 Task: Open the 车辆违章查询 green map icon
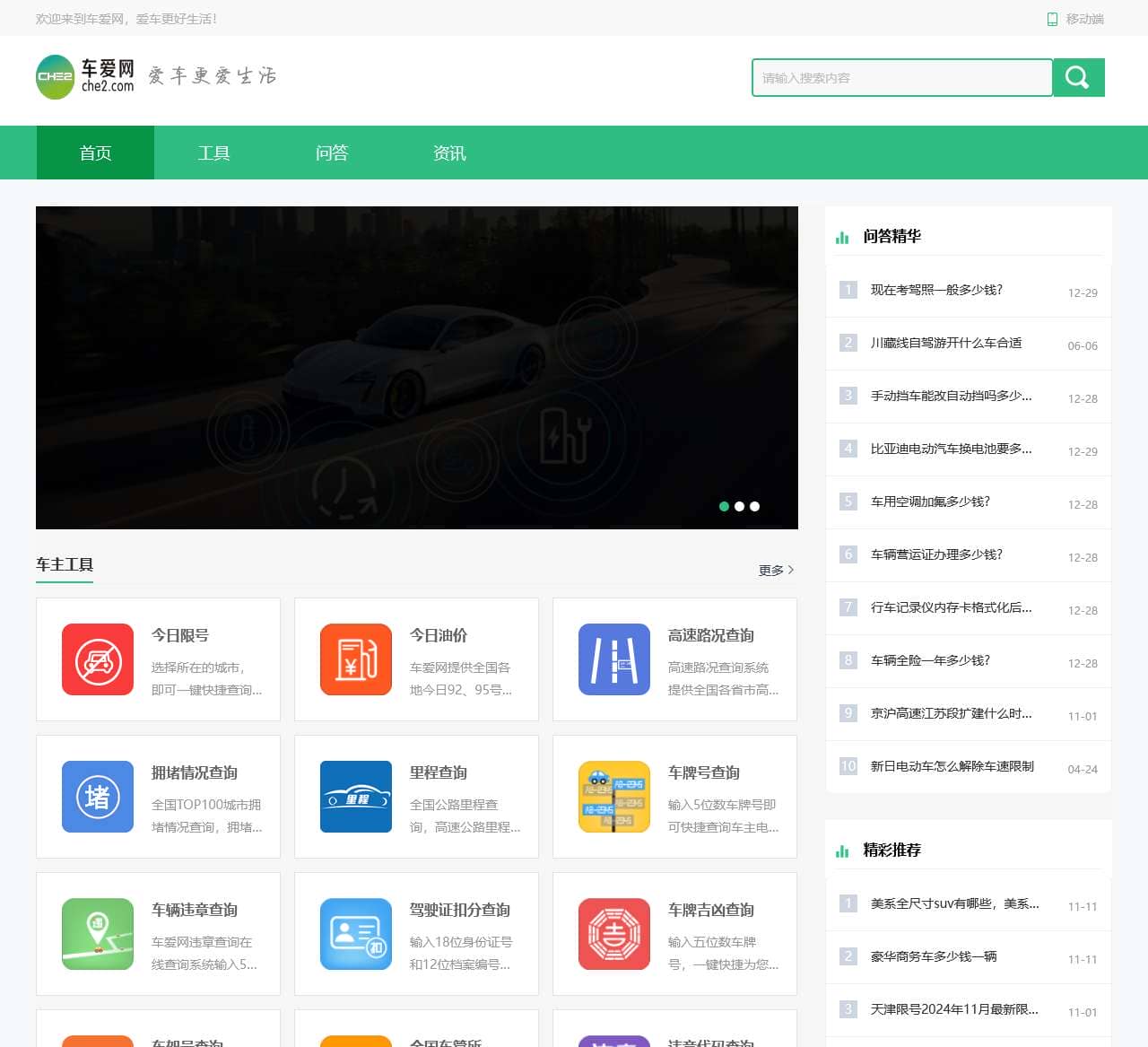98,934
